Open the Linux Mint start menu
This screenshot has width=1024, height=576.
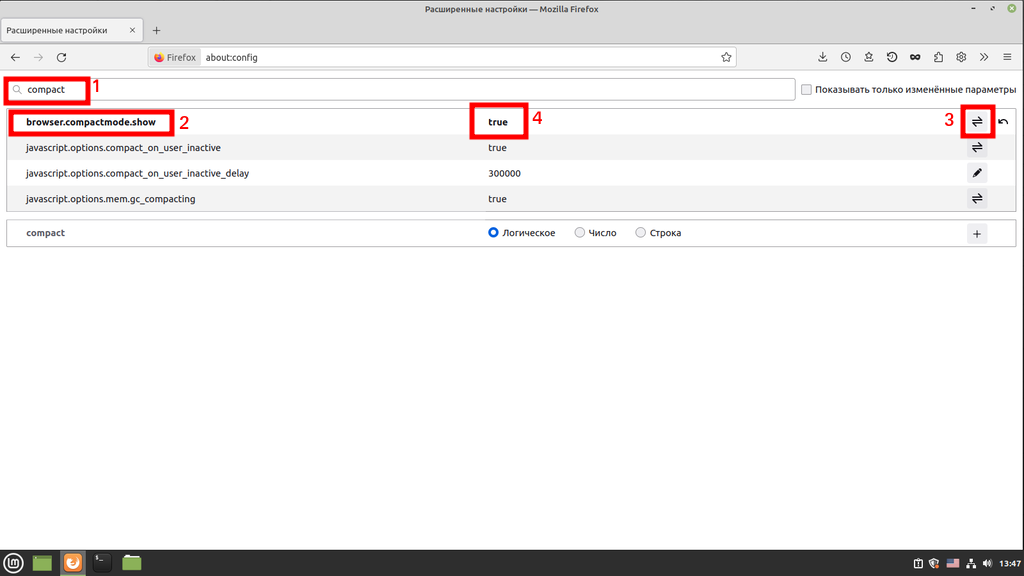point(13,563)
